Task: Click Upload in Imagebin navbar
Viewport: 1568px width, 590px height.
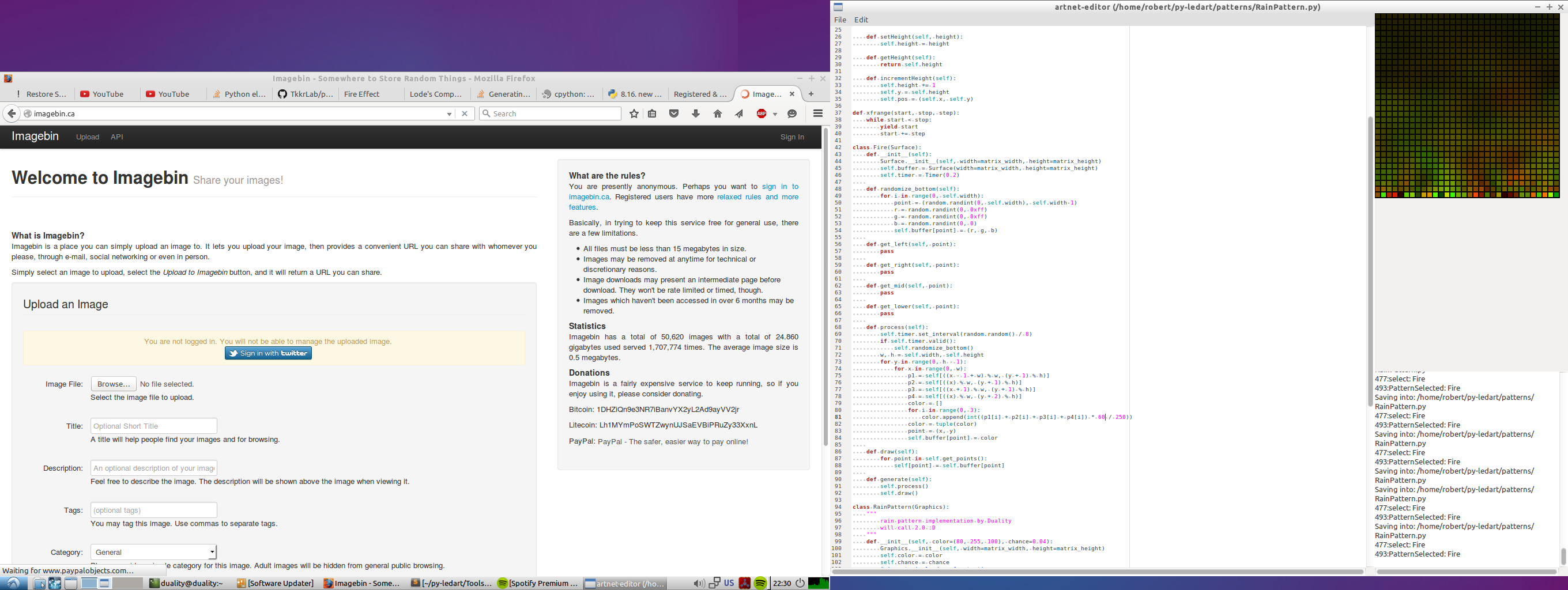Action: click(88, 137)
